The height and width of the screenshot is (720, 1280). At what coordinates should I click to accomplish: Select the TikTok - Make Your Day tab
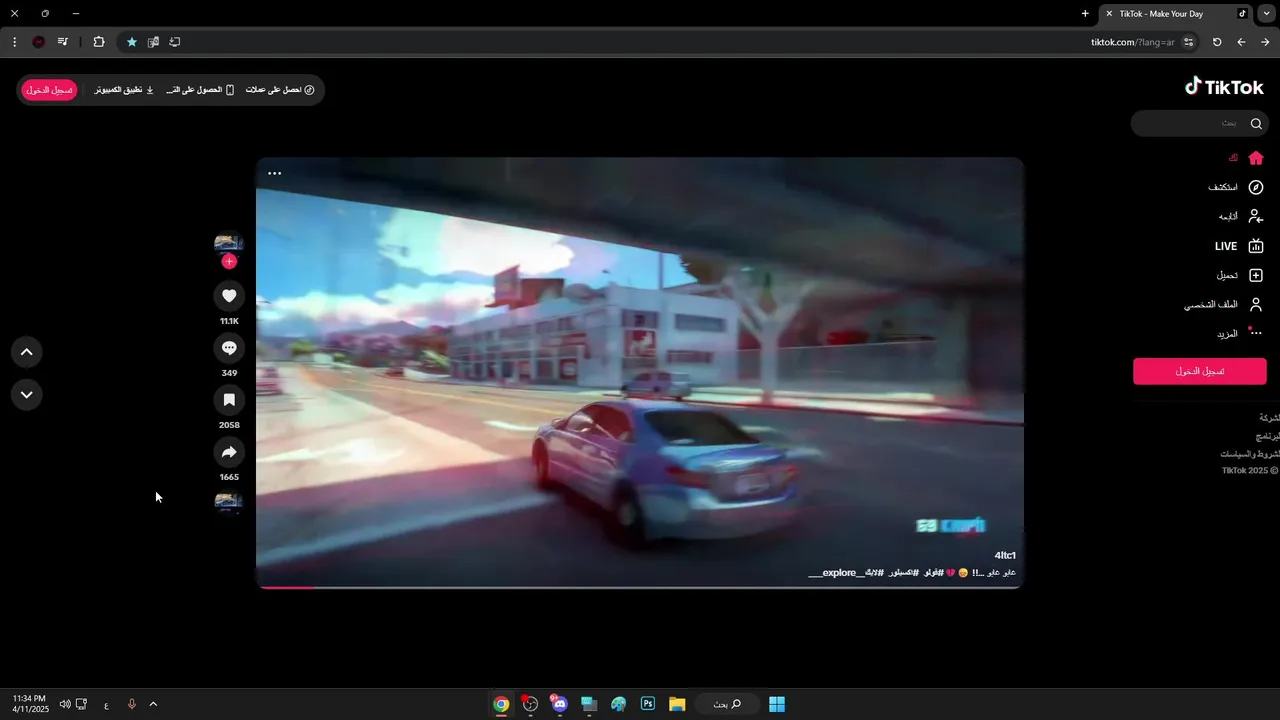1176,14
